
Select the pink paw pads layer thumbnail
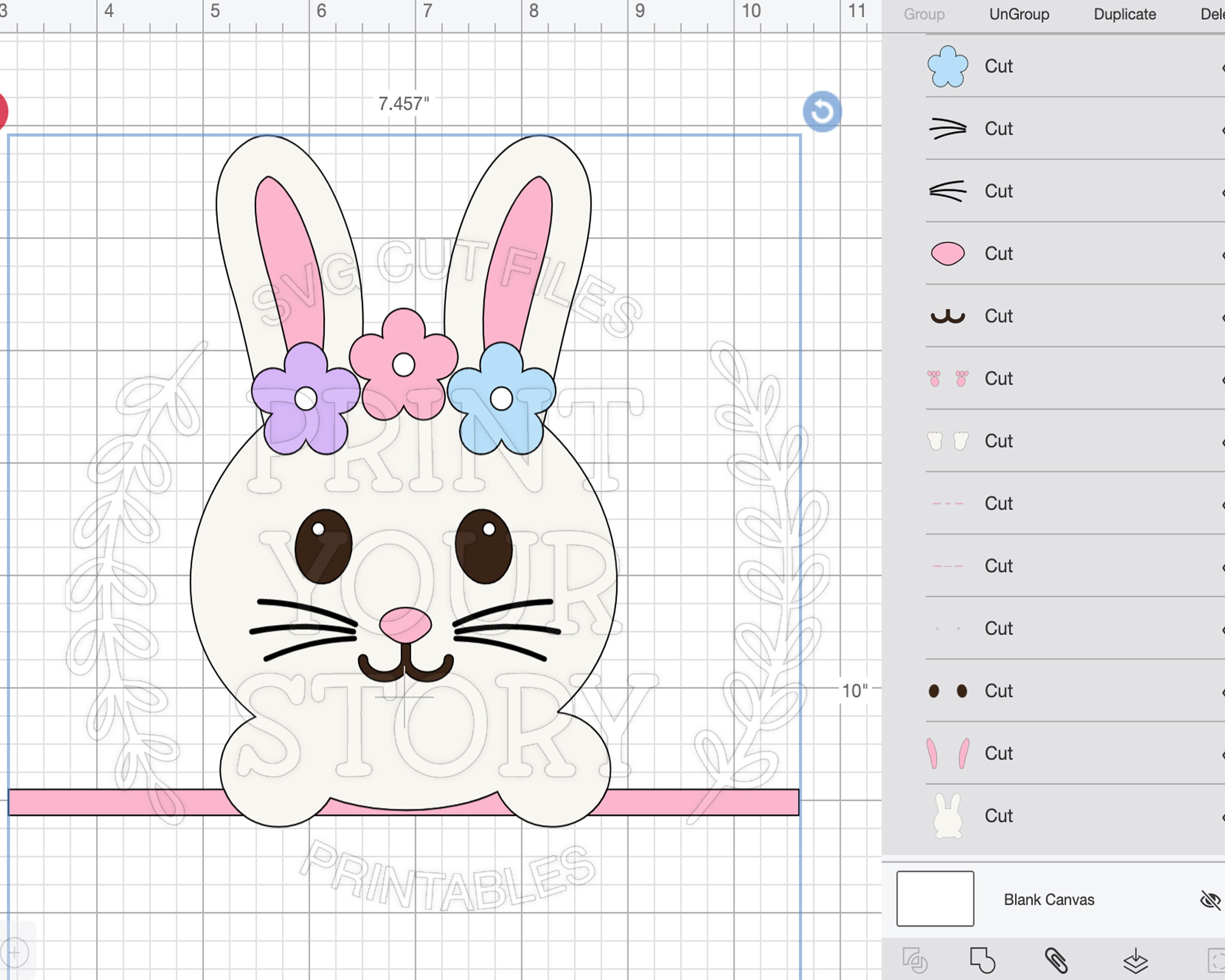[948, 379]
